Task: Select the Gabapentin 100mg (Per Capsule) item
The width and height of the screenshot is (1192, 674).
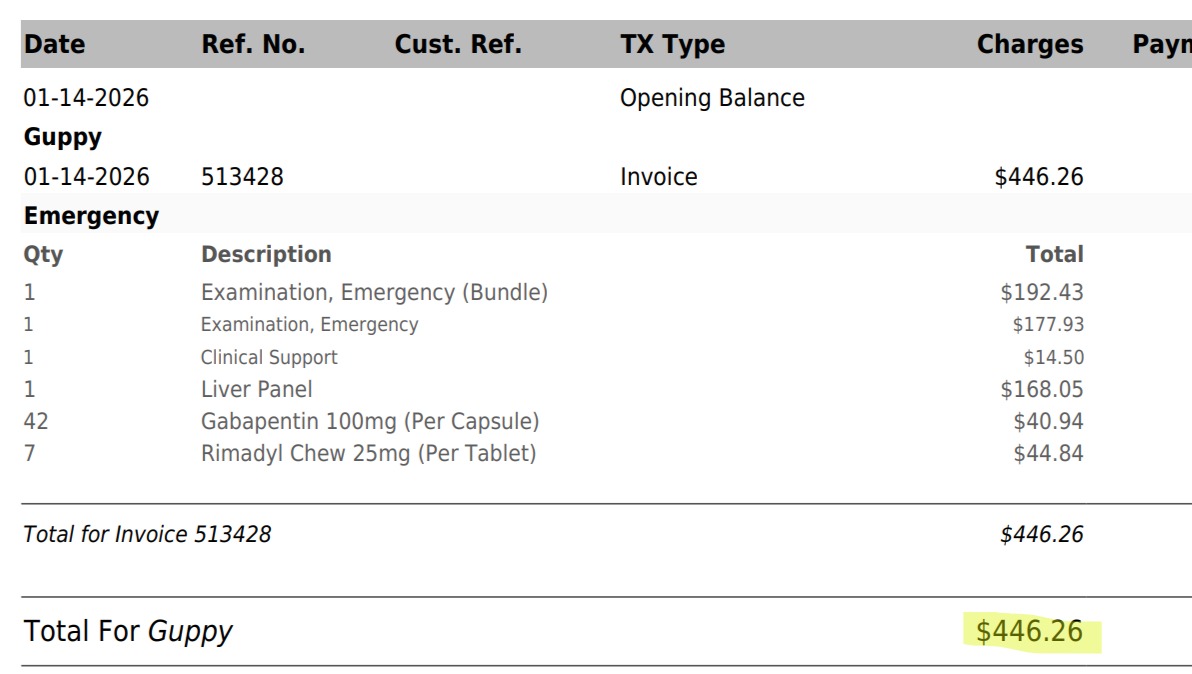Action: (x=370, y=421)
